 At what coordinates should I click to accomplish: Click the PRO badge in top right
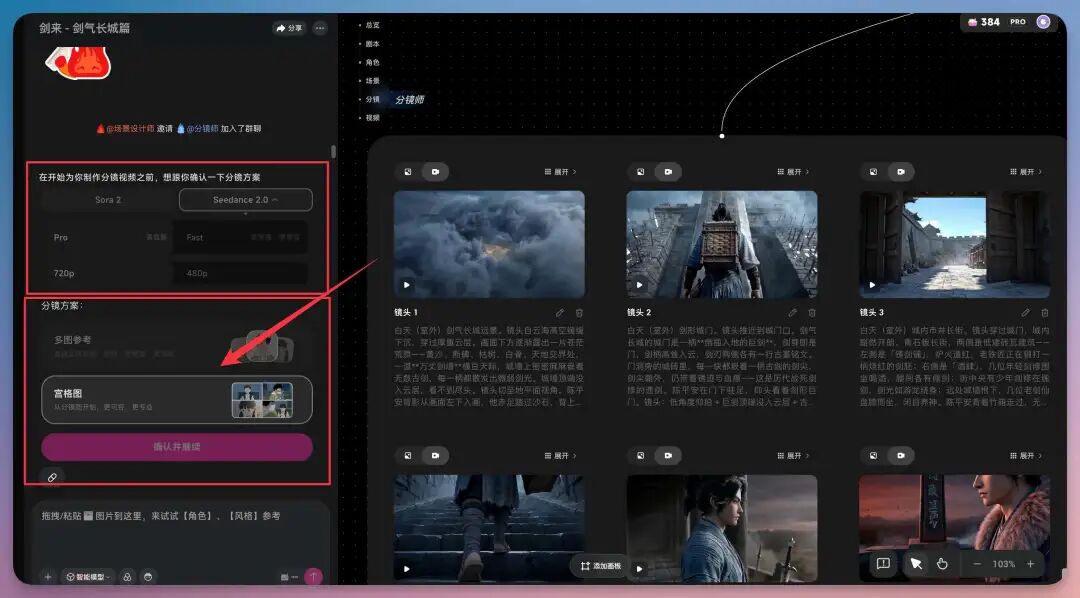click(x=1018, y=22)
